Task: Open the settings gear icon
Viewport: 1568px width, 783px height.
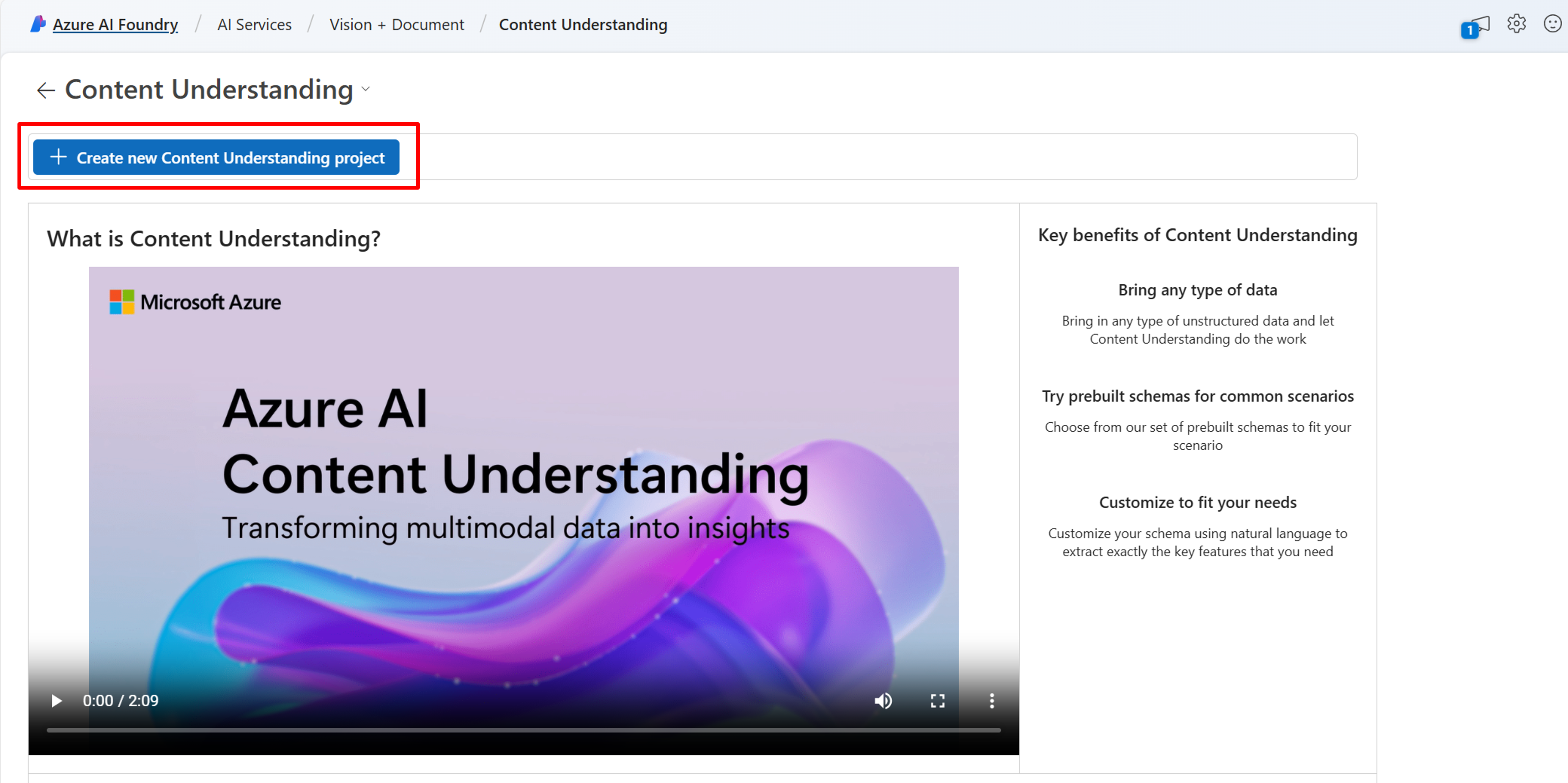Action: [1516, 24]
